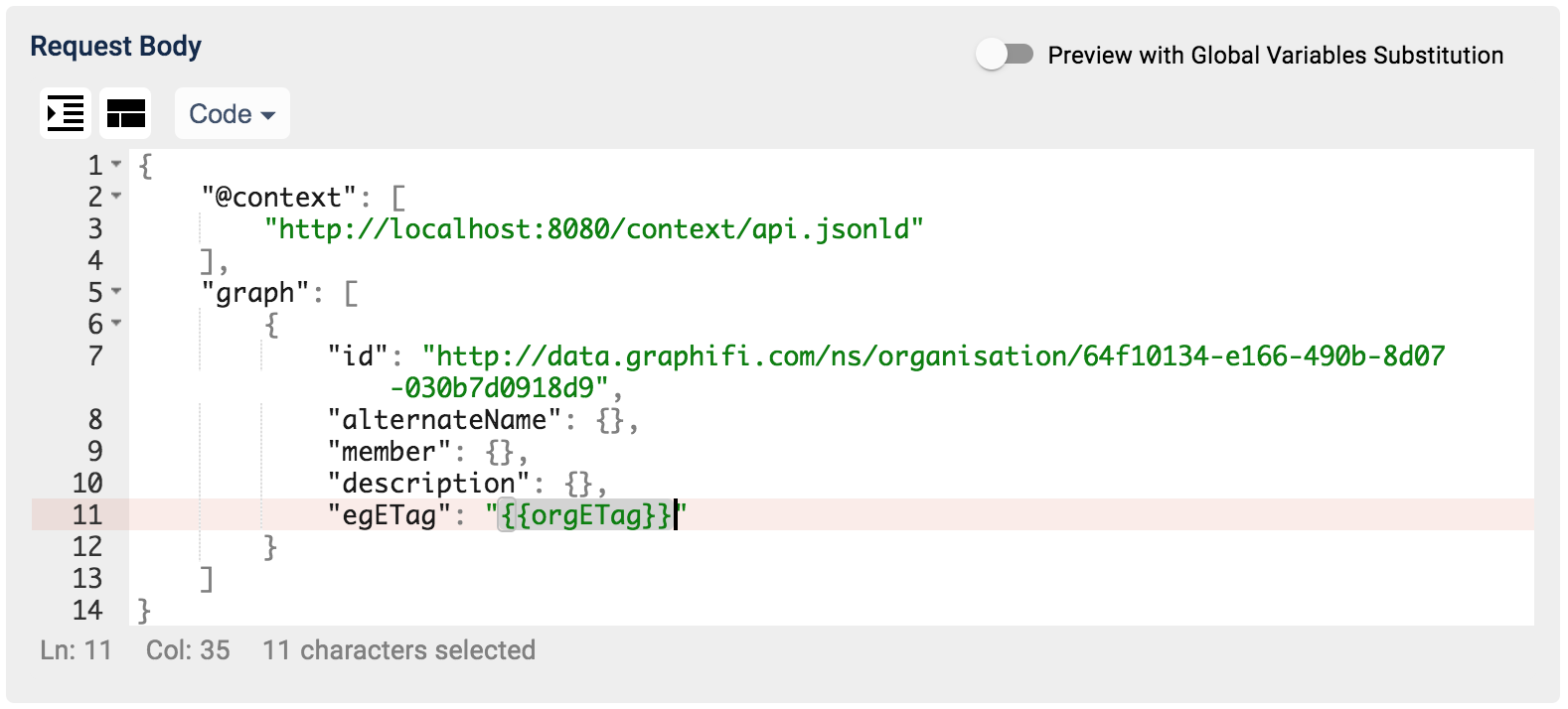
Task: Click the 11 characters selected status text
Action: tap(399, 650)
